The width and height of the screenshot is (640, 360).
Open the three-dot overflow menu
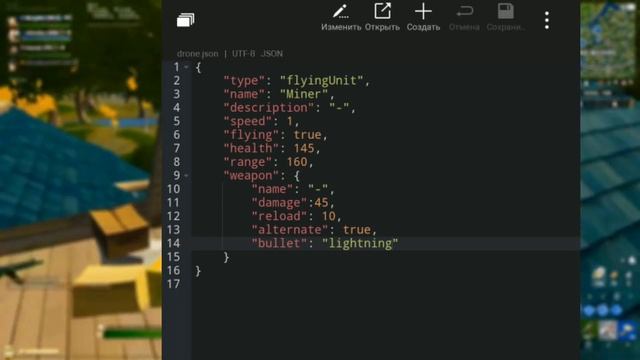pos(547,20)
